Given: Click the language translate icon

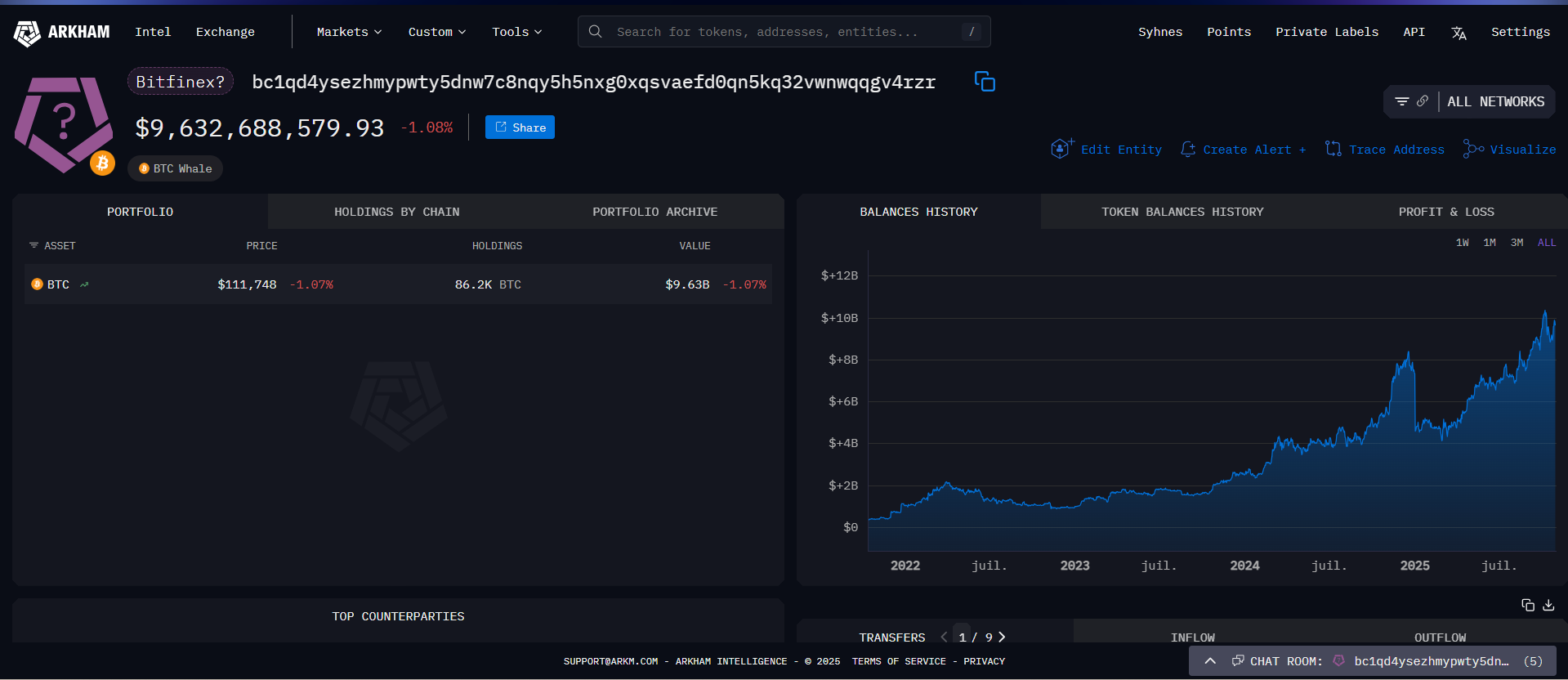Looking at the screenshot, I should (x=1459, y=33).
